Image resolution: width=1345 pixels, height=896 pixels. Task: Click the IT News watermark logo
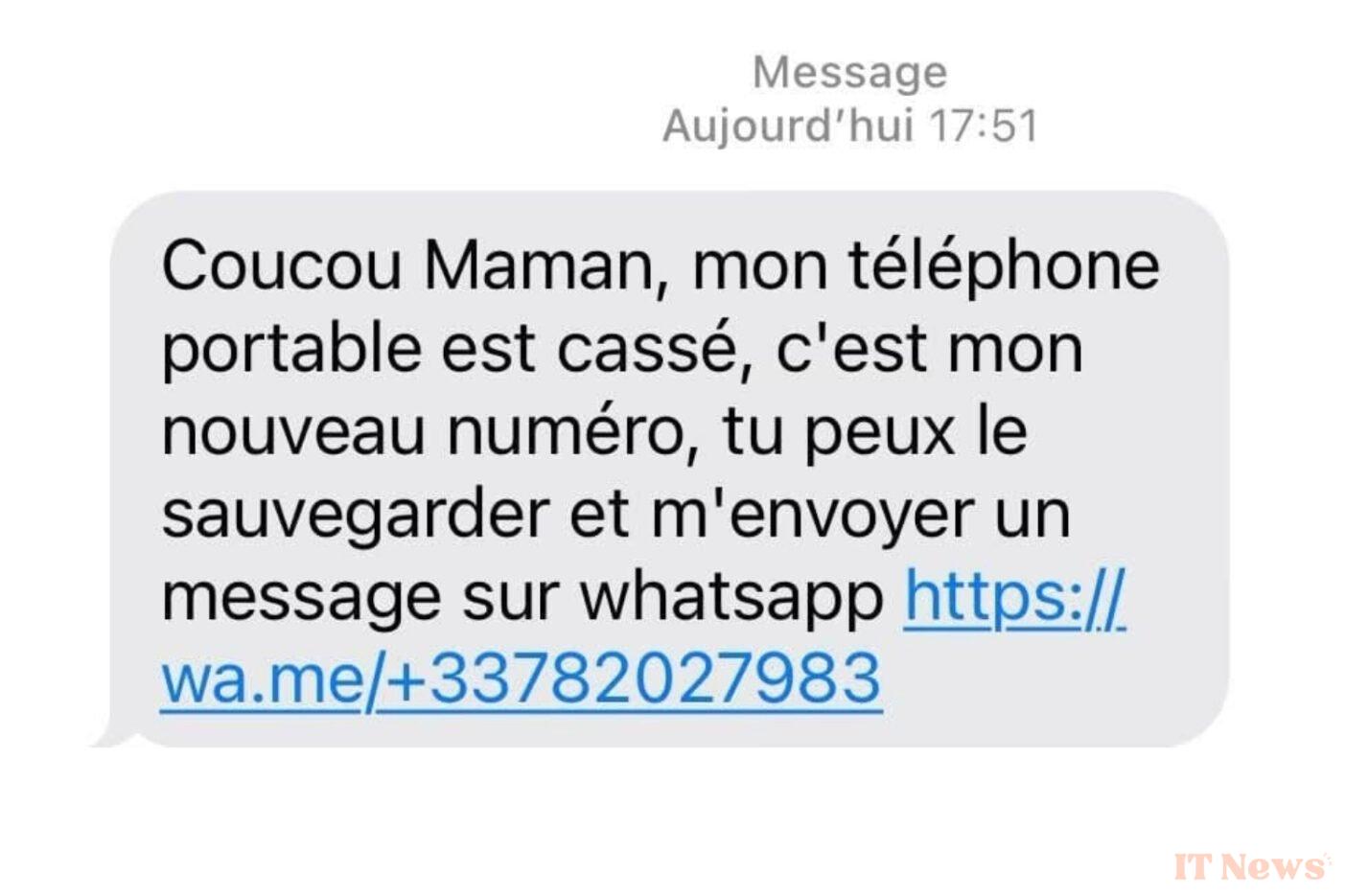coord(1252,865)
